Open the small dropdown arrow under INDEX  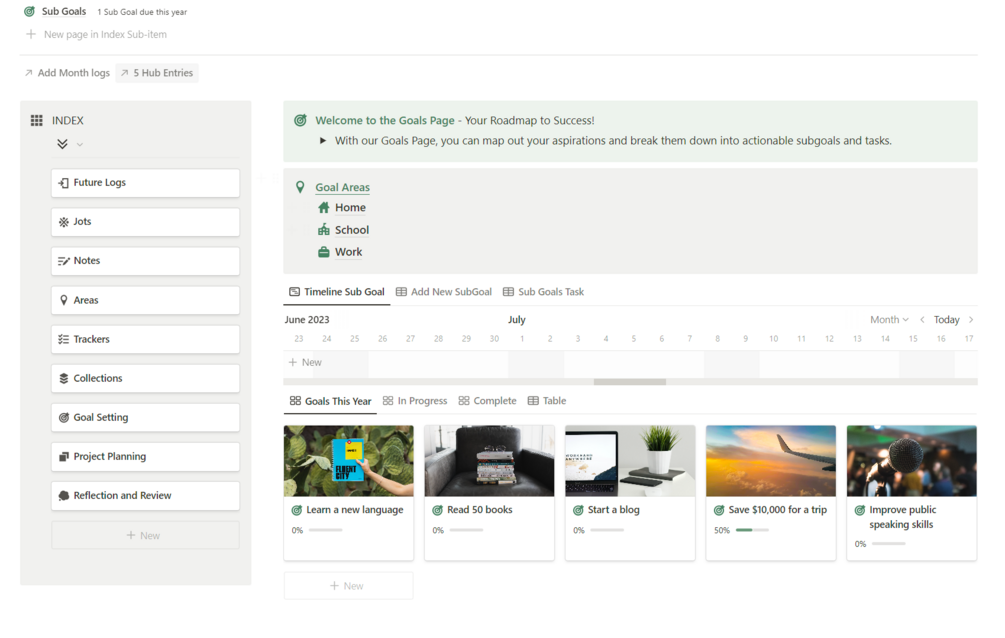pos(80,145)
